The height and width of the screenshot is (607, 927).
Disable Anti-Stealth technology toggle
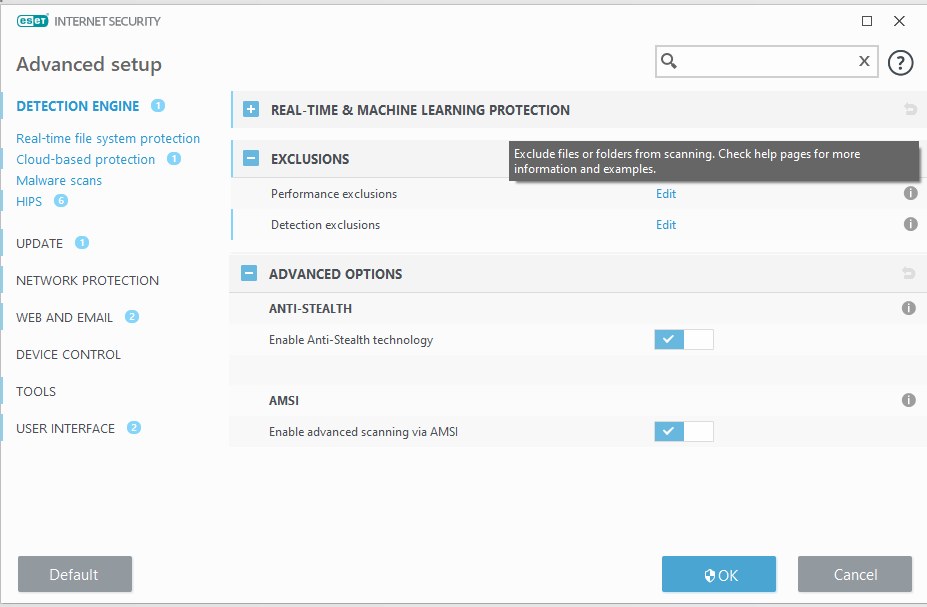tap(684, 340)
